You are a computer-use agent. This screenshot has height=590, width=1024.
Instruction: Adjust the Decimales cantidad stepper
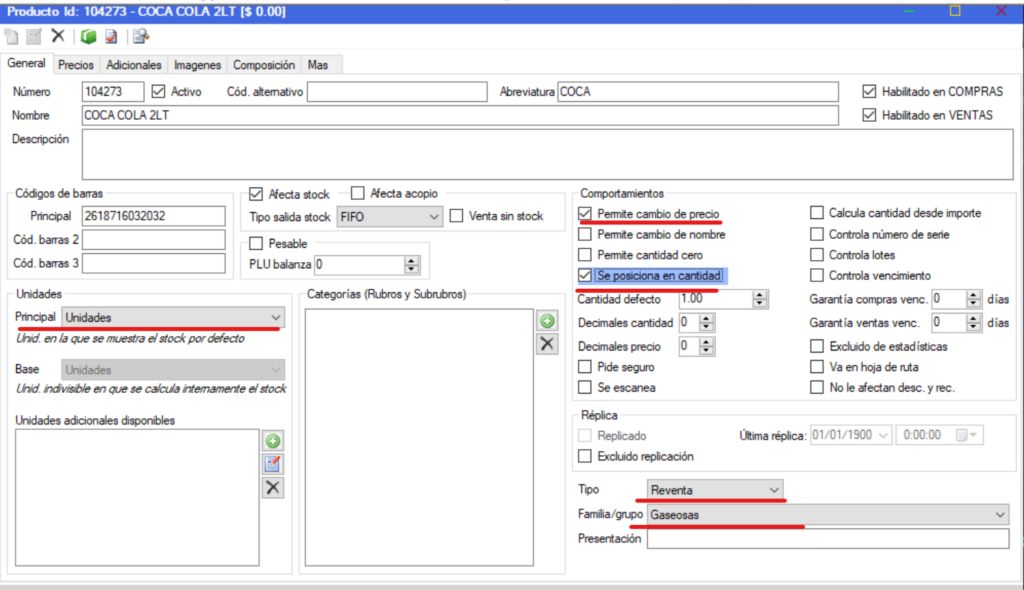point(706,322)
